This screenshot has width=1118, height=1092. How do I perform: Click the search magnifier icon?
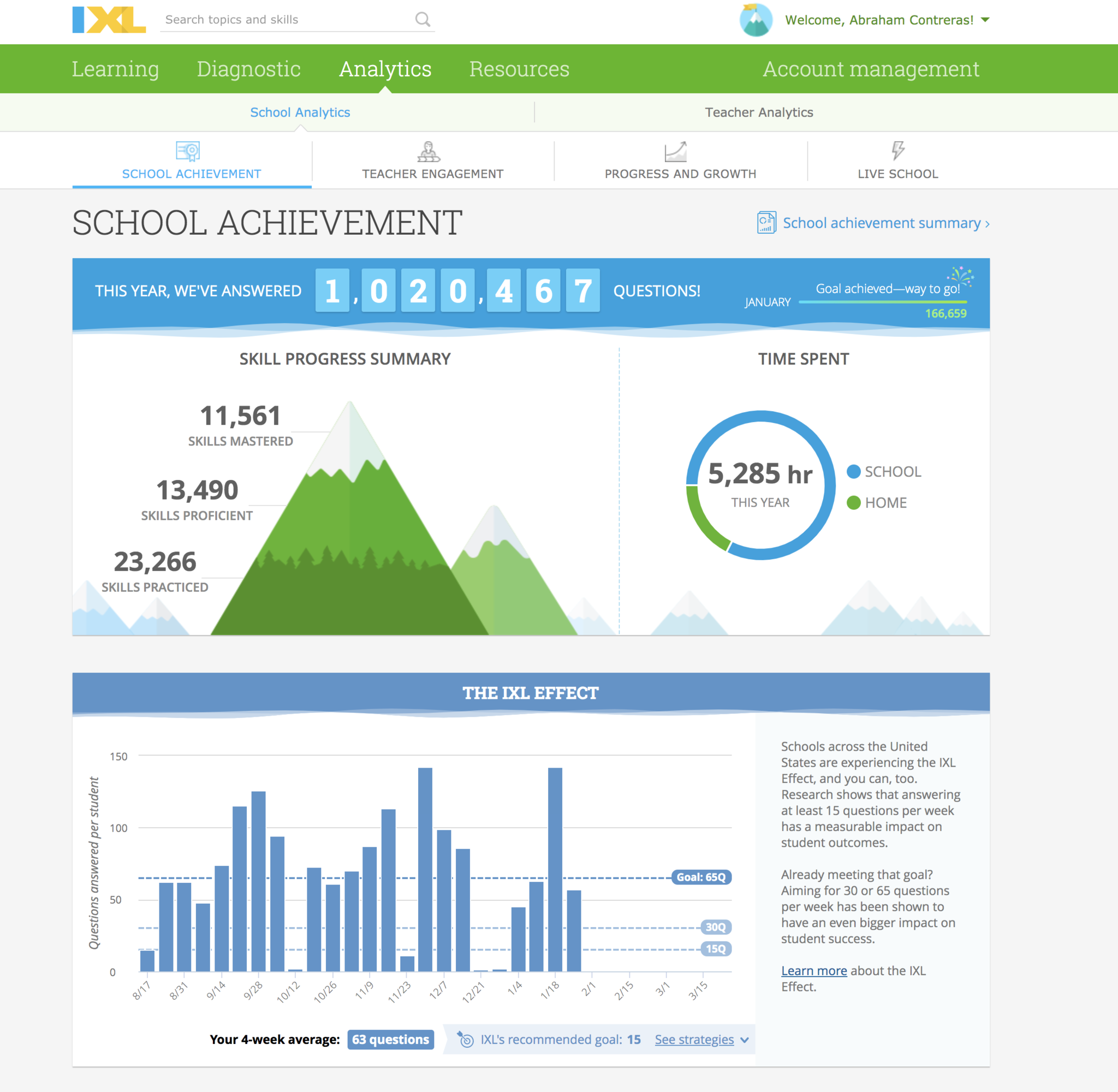[423, 20]
